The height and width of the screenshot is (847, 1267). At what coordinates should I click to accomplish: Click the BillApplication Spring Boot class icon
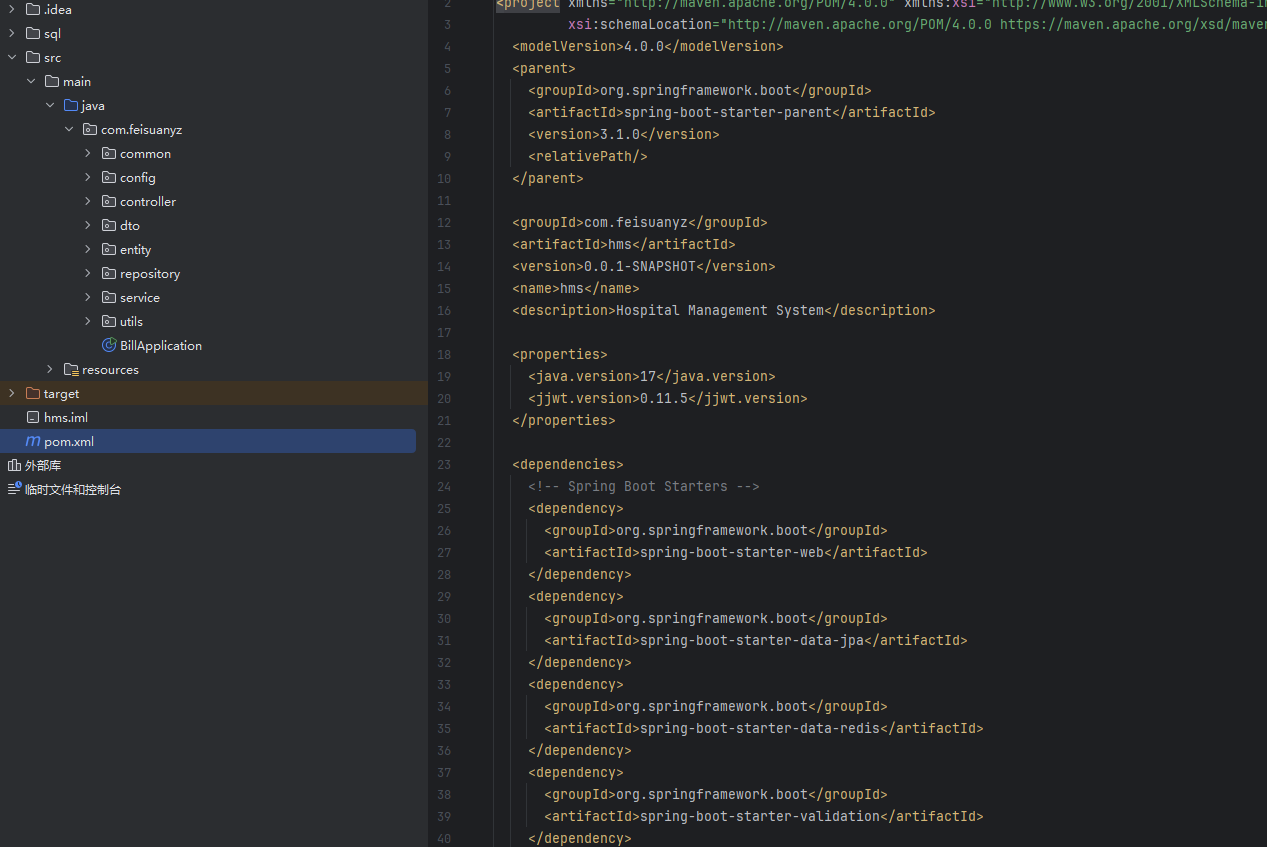(109, 345)
